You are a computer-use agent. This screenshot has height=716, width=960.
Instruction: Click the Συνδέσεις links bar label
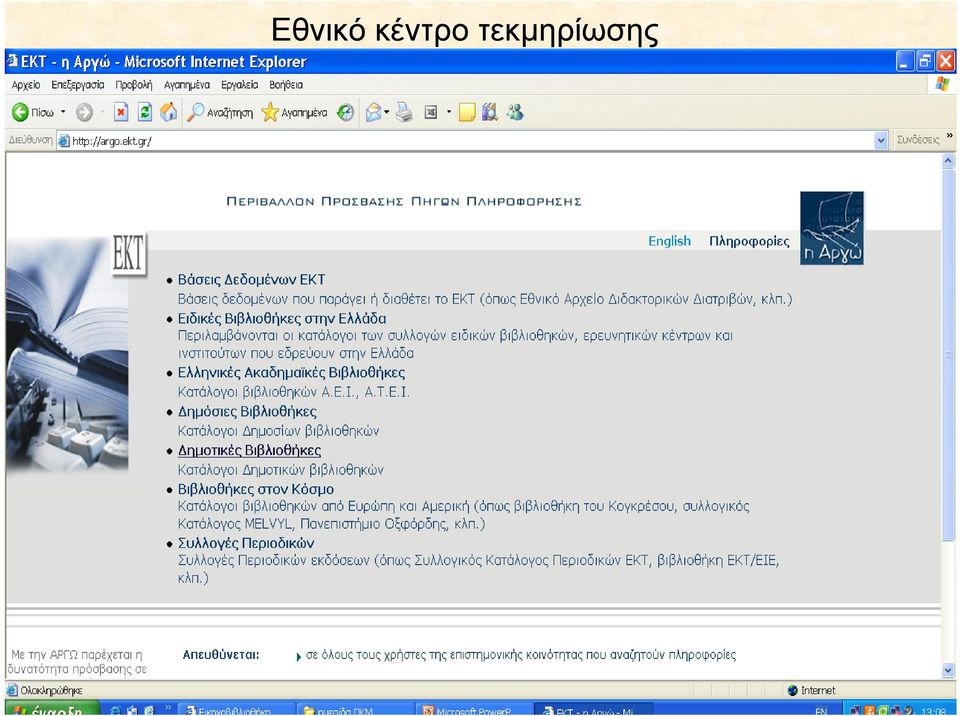(x=918, y=140)
